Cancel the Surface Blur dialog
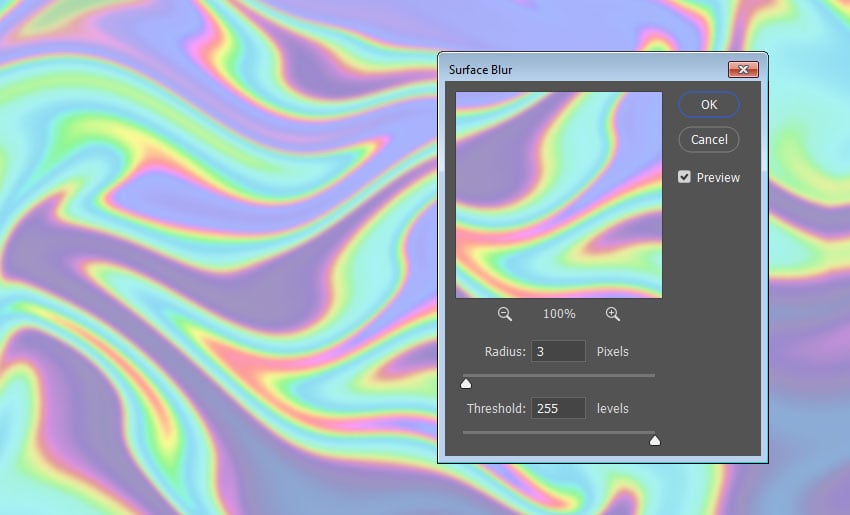This screenshot has height=515, width=850. [x=709, y=139]
